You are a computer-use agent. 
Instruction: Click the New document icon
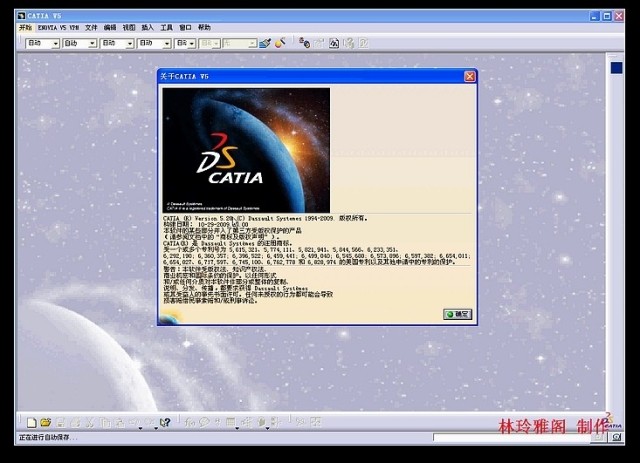(x=31, y=422)
